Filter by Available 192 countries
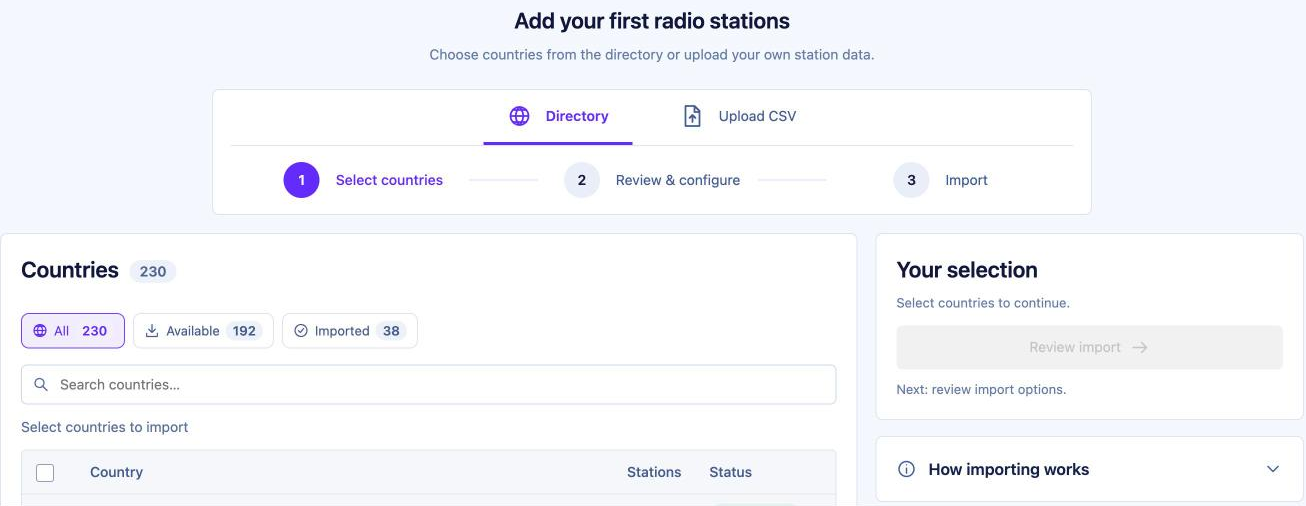This screenshot has height=506, width=1306. click(x=203, y=331)
